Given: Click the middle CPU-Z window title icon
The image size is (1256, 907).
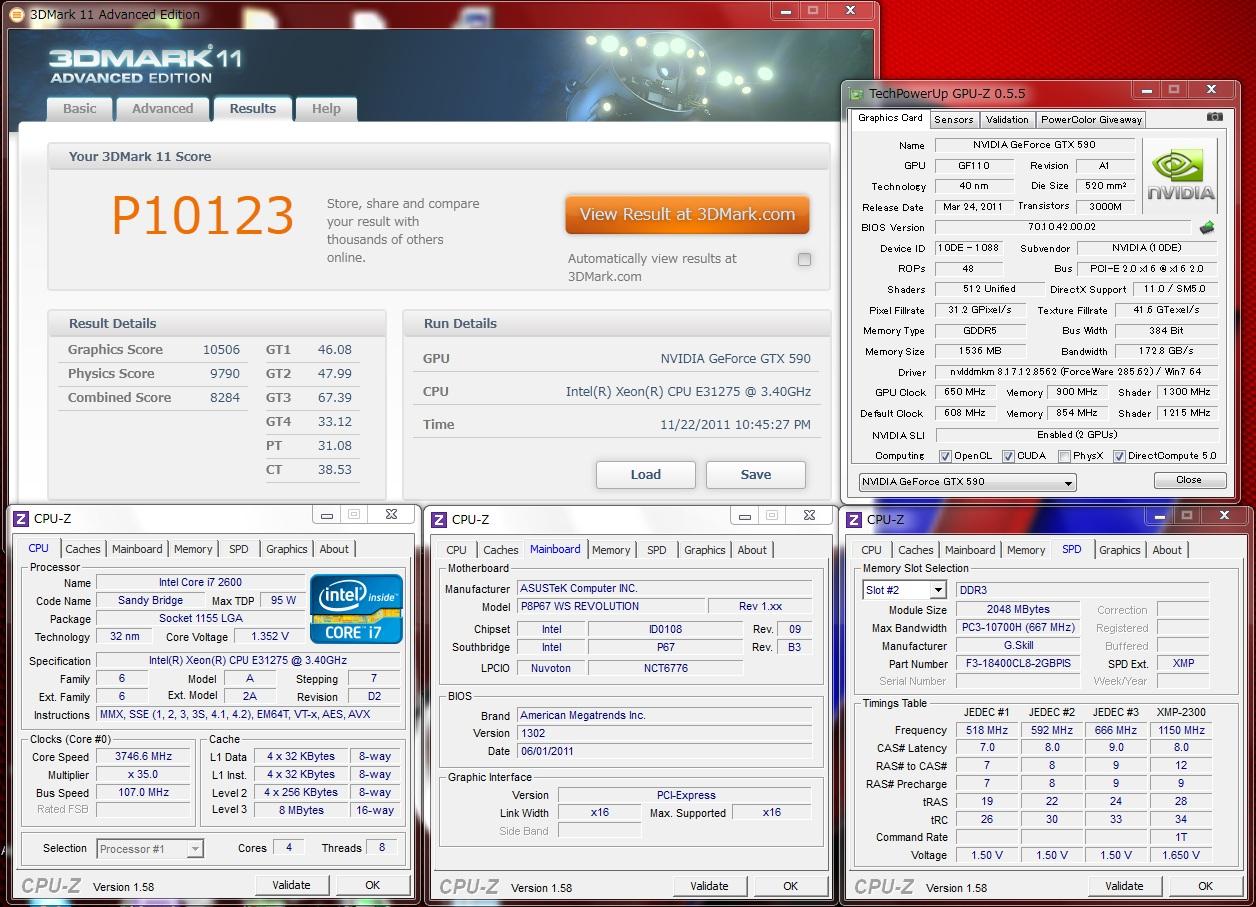Looking at the screenshot, I should pyautogui.click(x=439, y=519).
